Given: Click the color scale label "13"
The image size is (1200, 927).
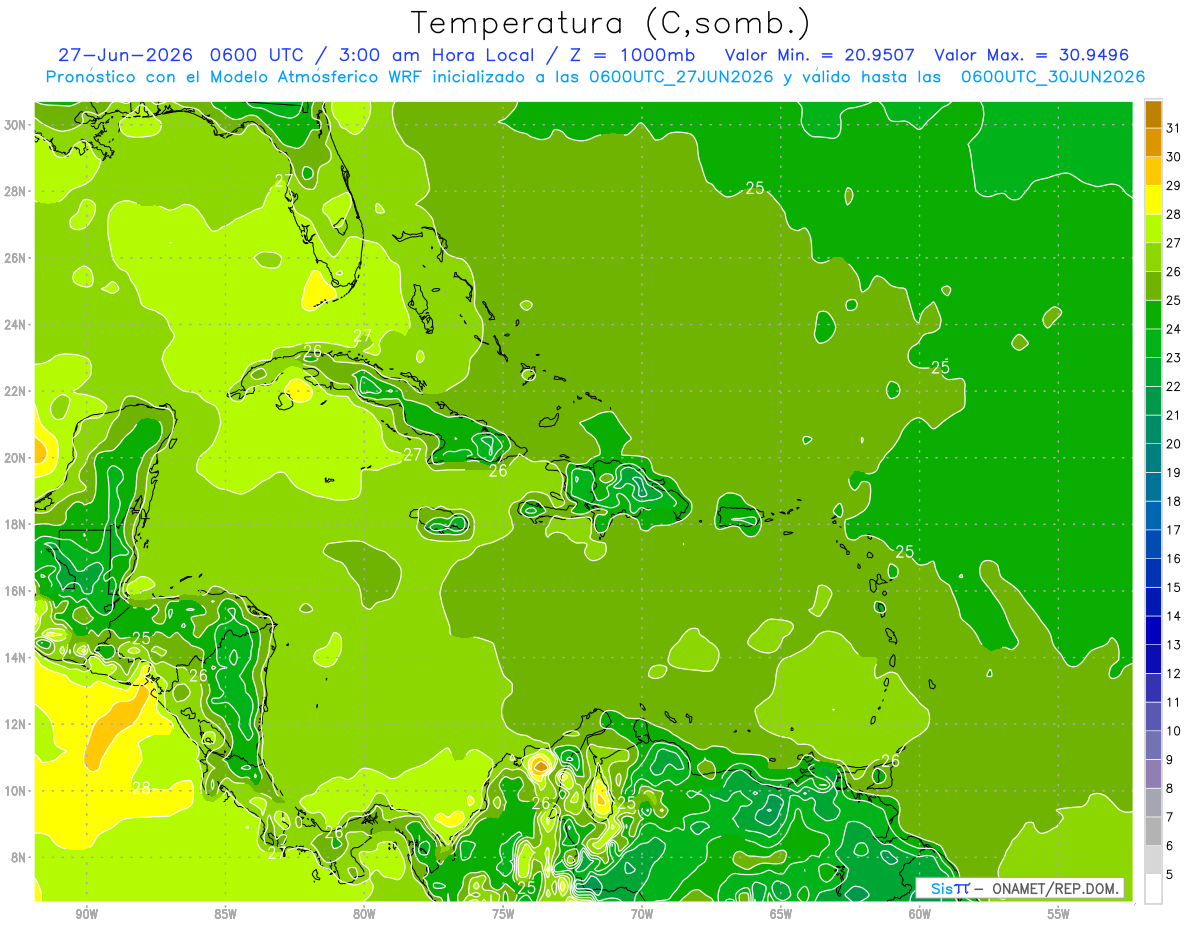Looking at the screenshot, I should pos(1174,645).
